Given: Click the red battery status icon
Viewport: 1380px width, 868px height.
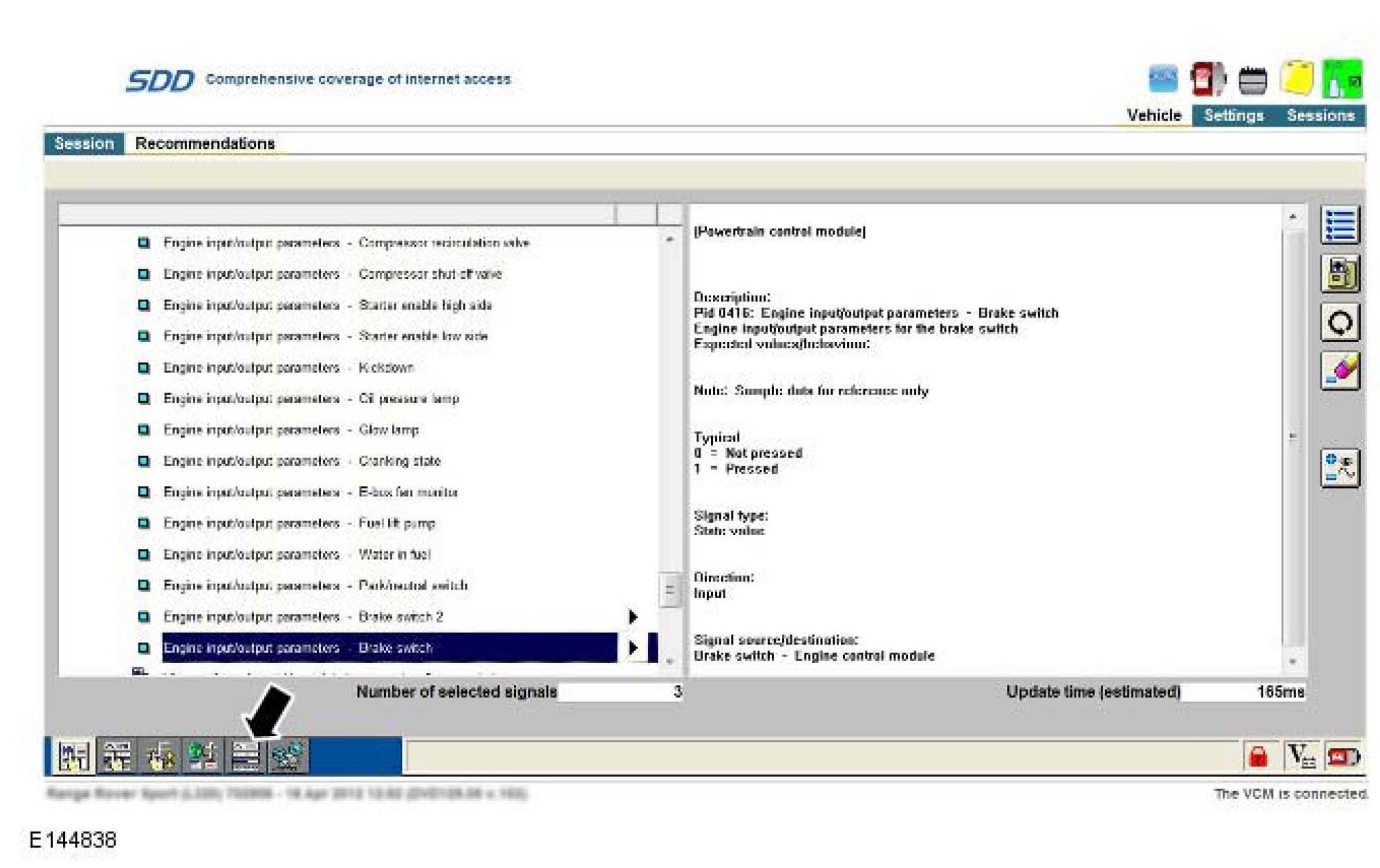Looking at the screenshot, I should coord(1342,756).
